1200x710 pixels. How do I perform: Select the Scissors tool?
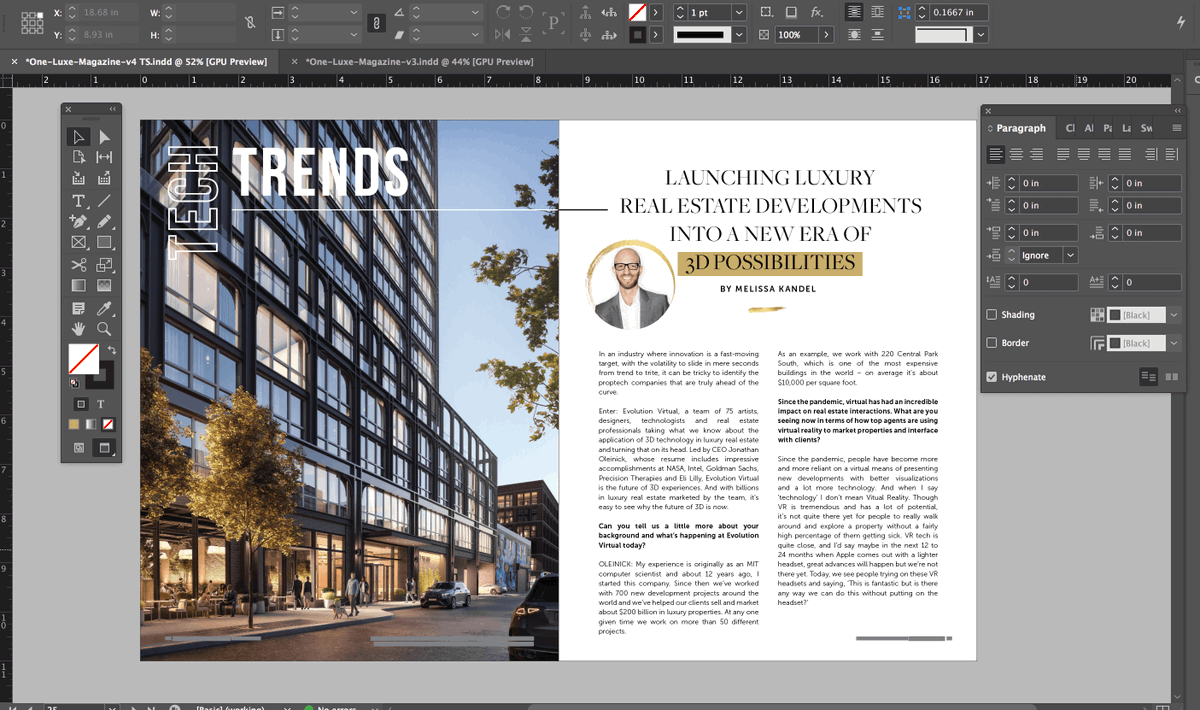tap(79, 265)
